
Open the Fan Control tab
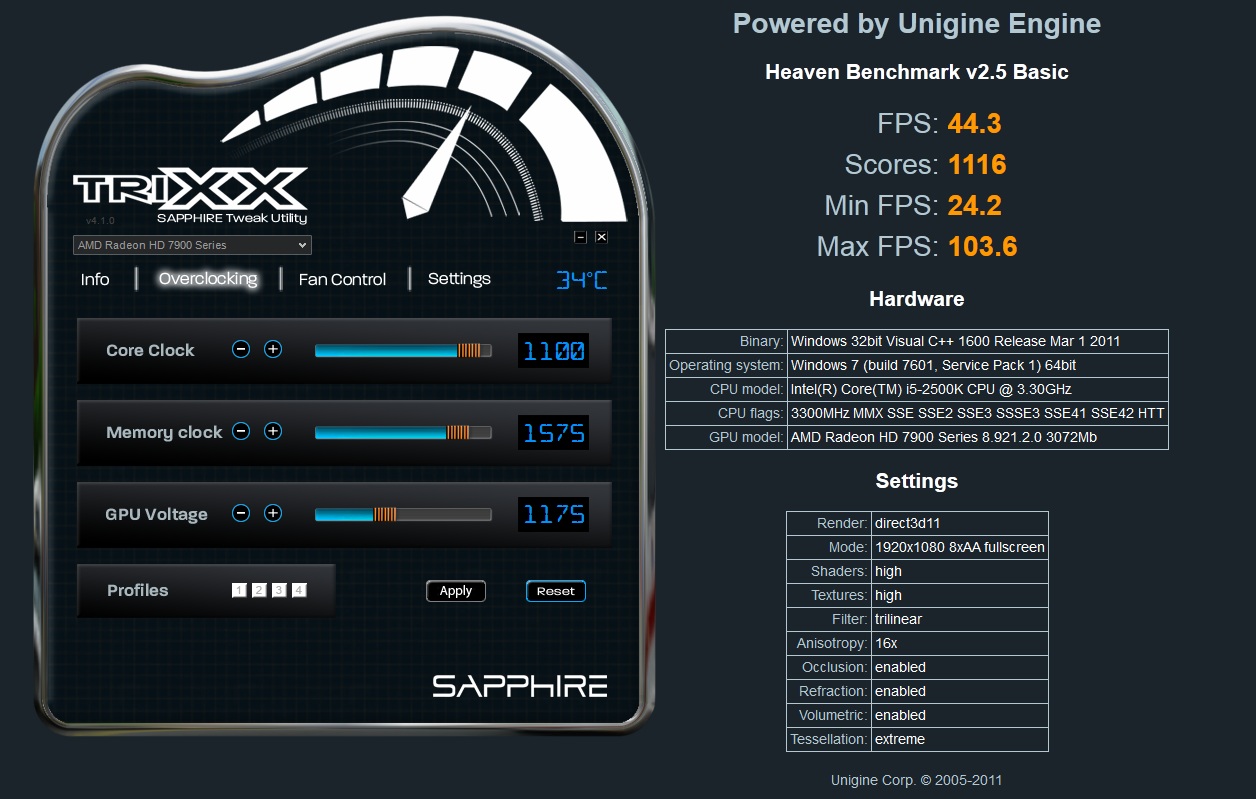tap(342, 279)
